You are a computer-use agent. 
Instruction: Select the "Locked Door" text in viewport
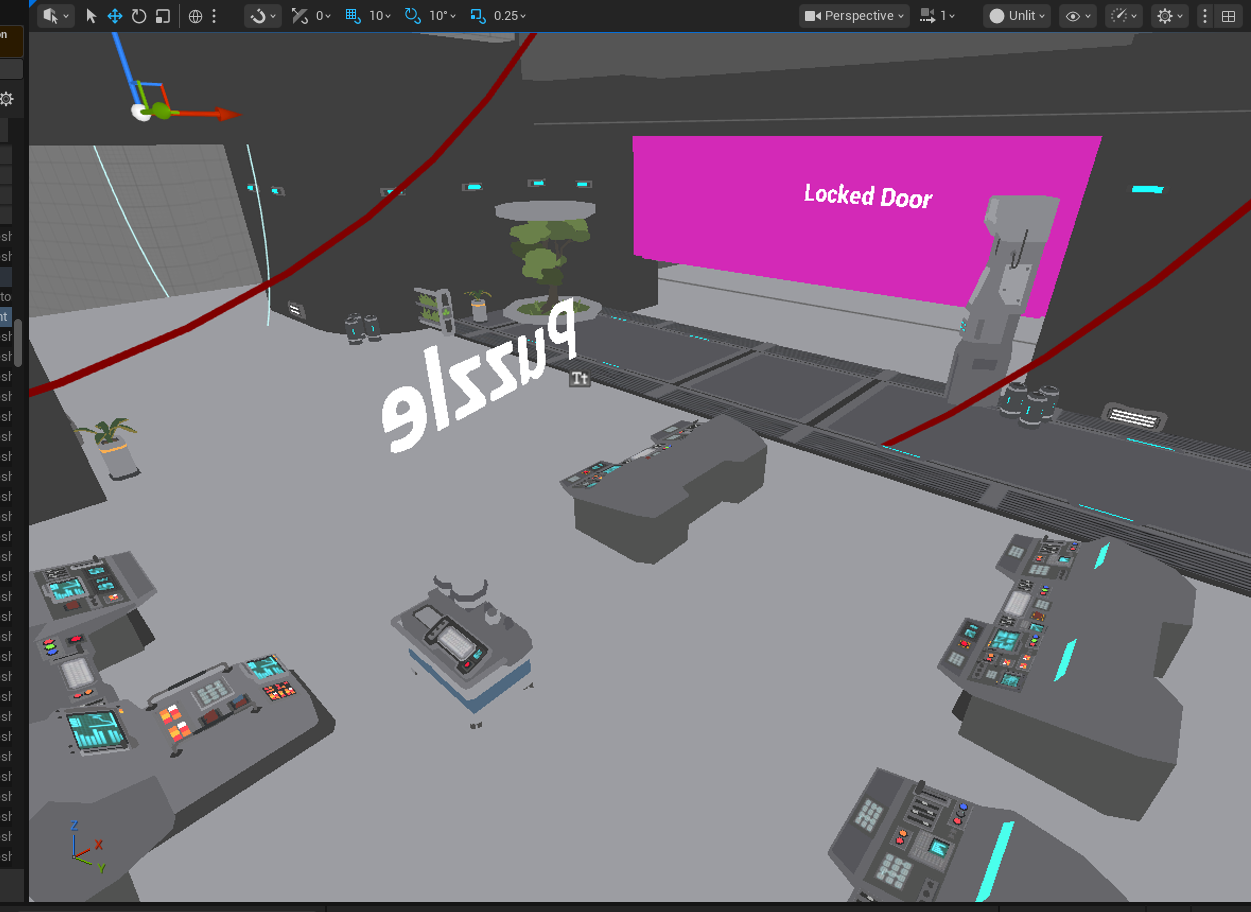868,195
